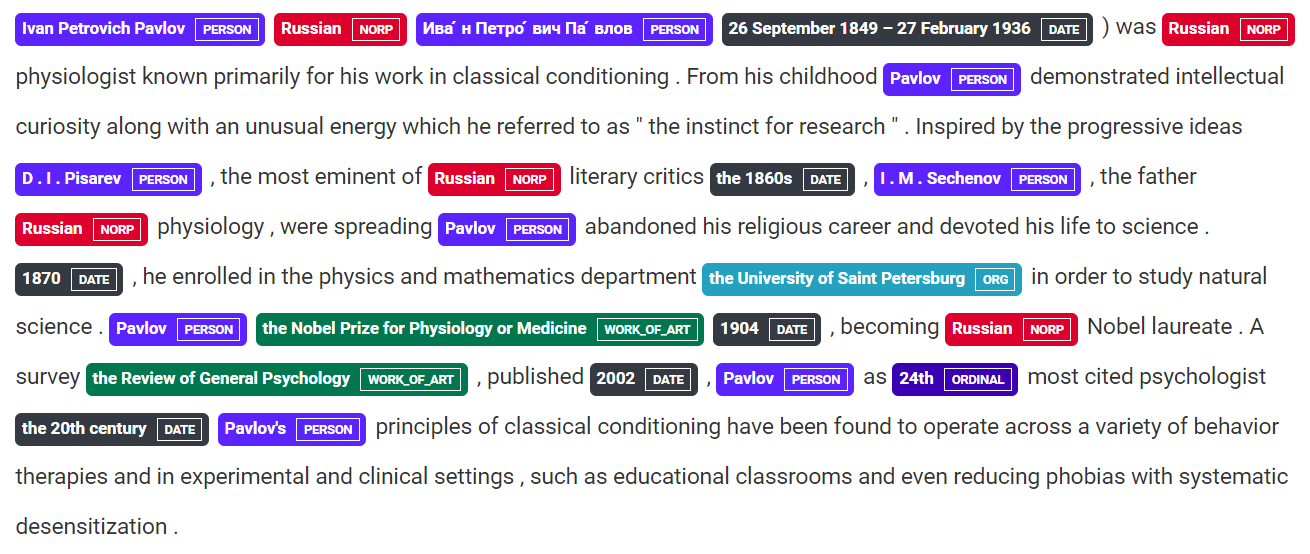The height and width of the screenshot is (554, 1310).
Task: Select the Russian entity before 'Nobel laureate'
Action: 1011,329
